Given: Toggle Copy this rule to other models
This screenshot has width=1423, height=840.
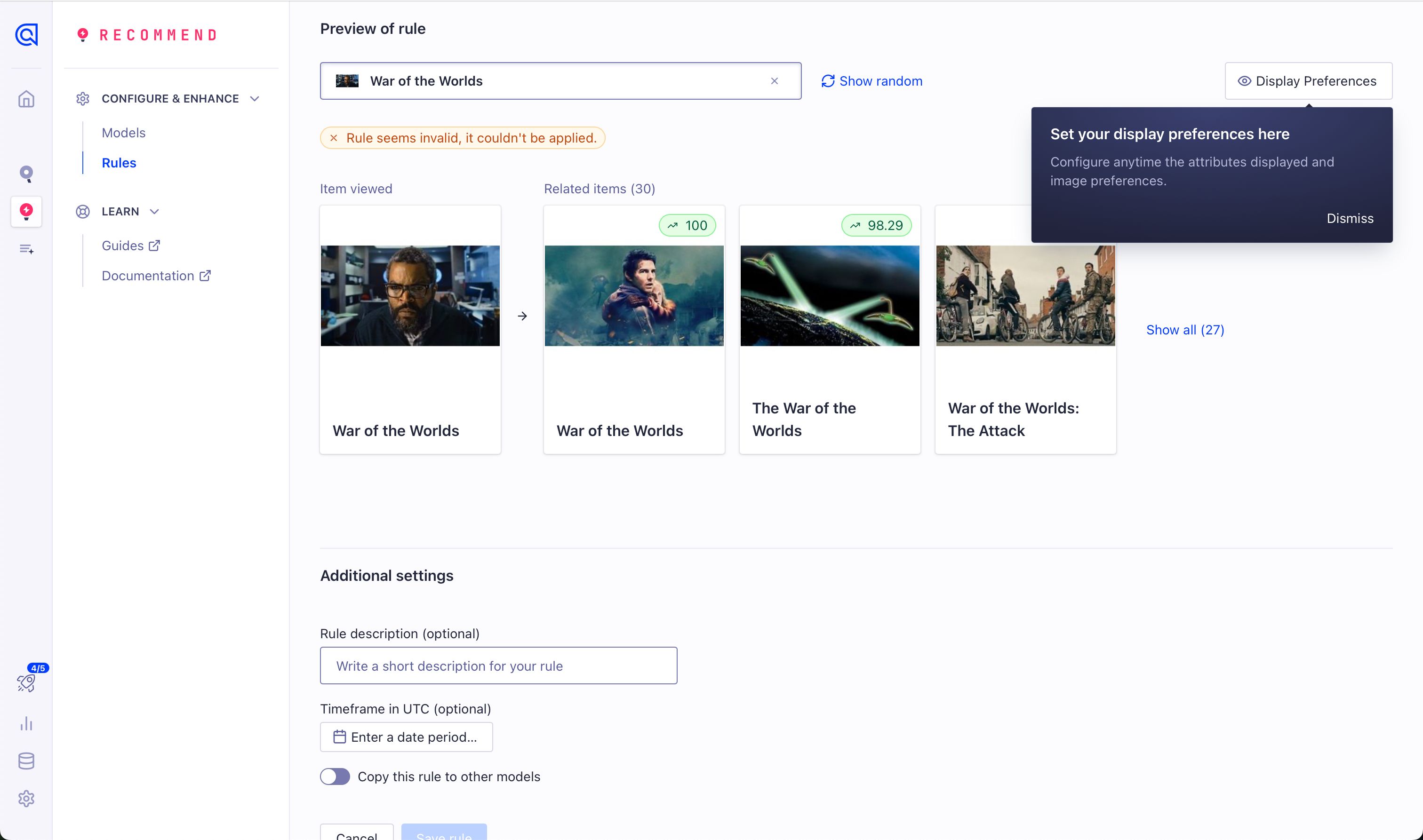Looking at the screenshot, I should pos(335,777).
